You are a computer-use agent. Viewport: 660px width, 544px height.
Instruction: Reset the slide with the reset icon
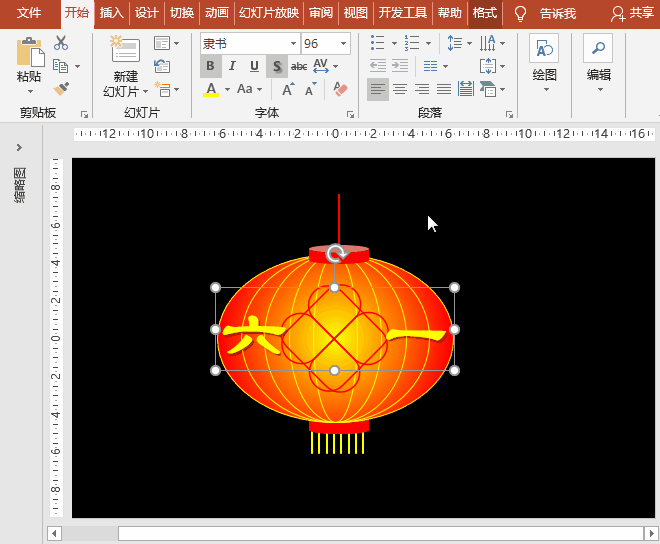point(162,66)
